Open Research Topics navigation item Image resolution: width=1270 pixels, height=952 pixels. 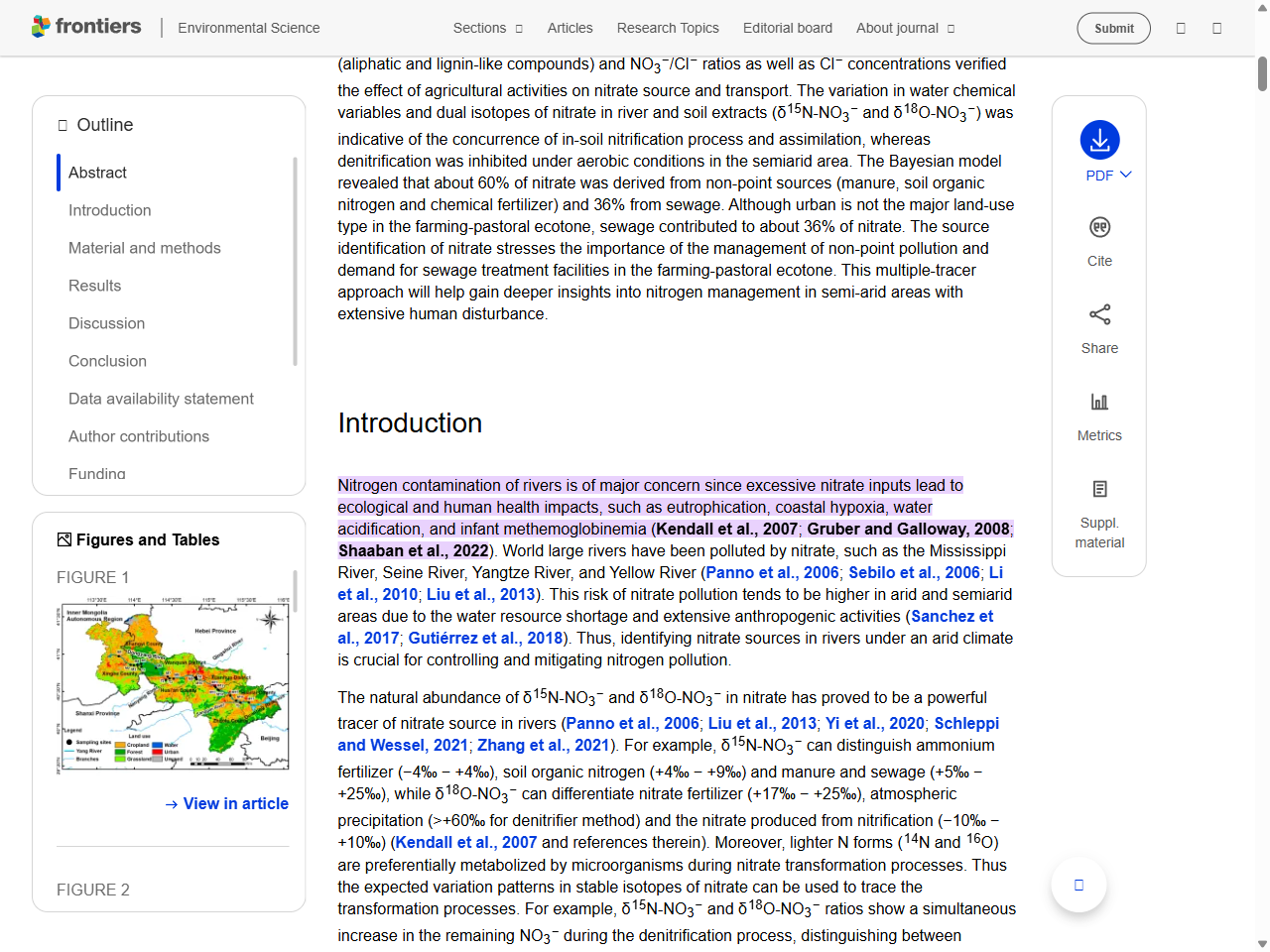pyautogui.click(x=668, y=28)
